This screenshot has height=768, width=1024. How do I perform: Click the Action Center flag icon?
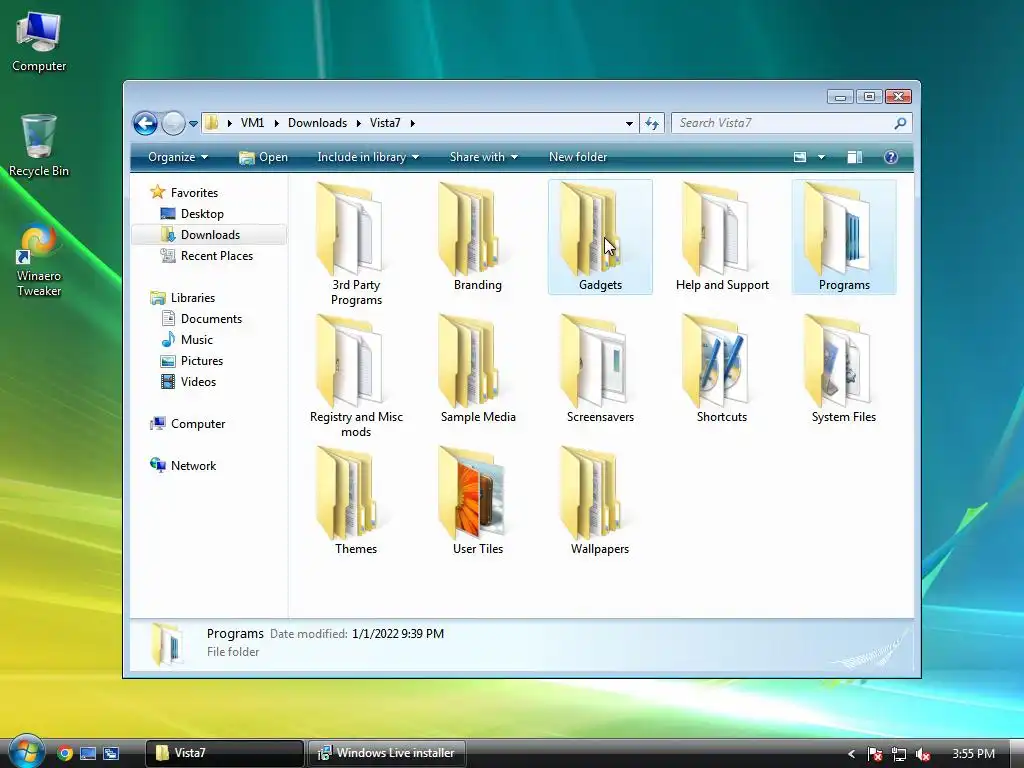pos(874,754)
